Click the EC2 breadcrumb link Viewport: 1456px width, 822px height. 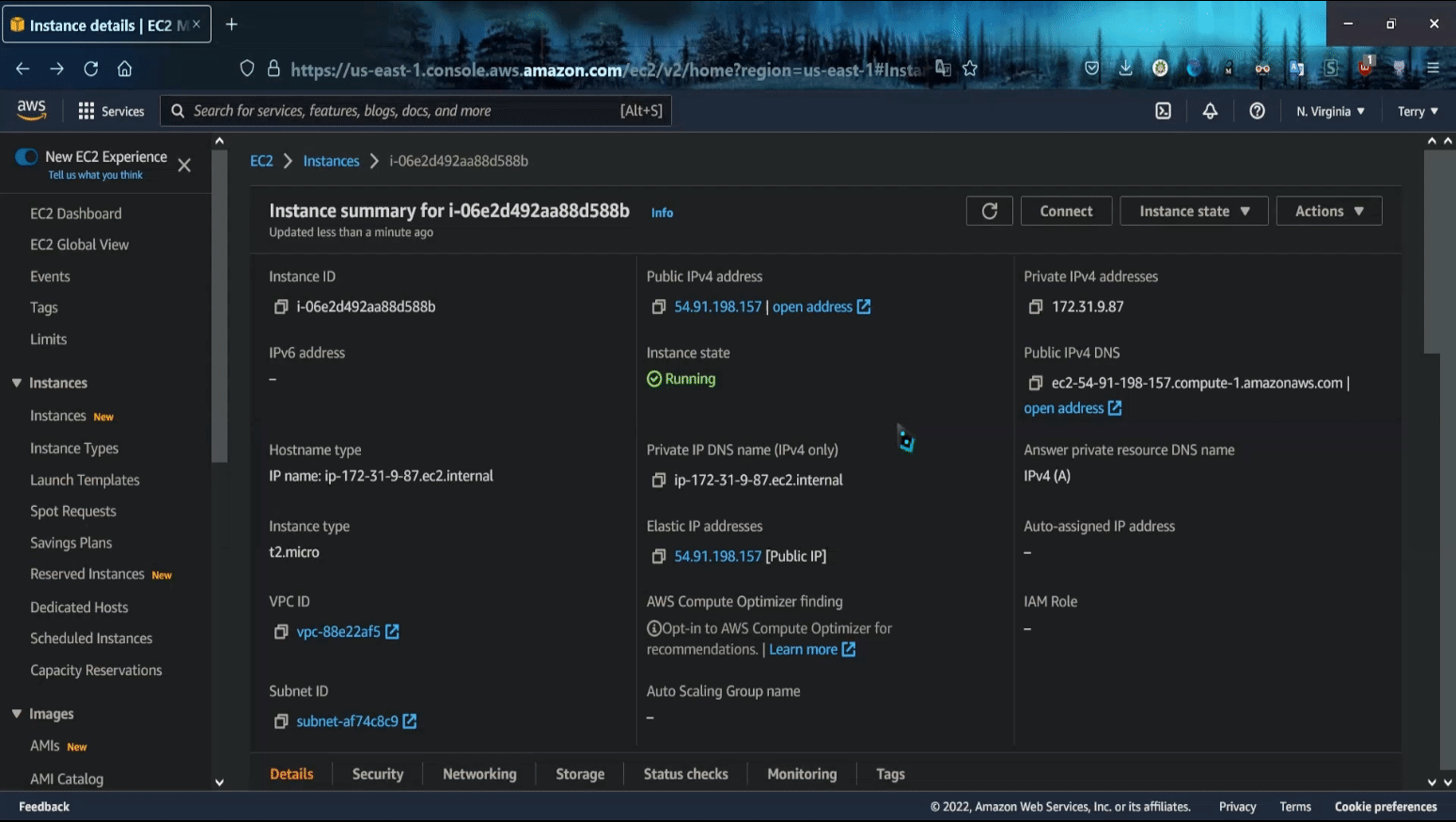pos(261,161)
